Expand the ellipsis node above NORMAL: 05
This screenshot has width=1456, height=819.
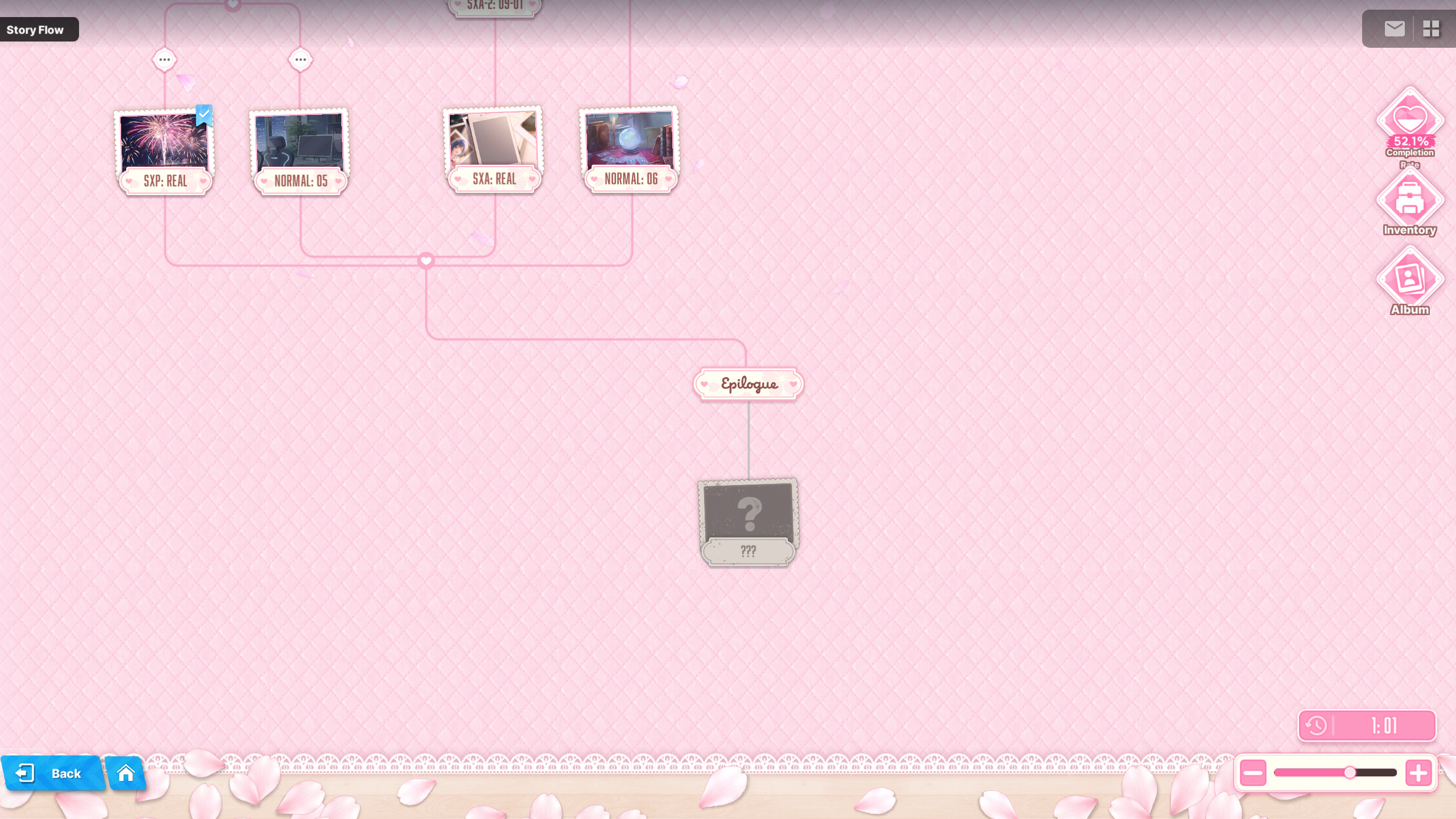click(300, 59)
